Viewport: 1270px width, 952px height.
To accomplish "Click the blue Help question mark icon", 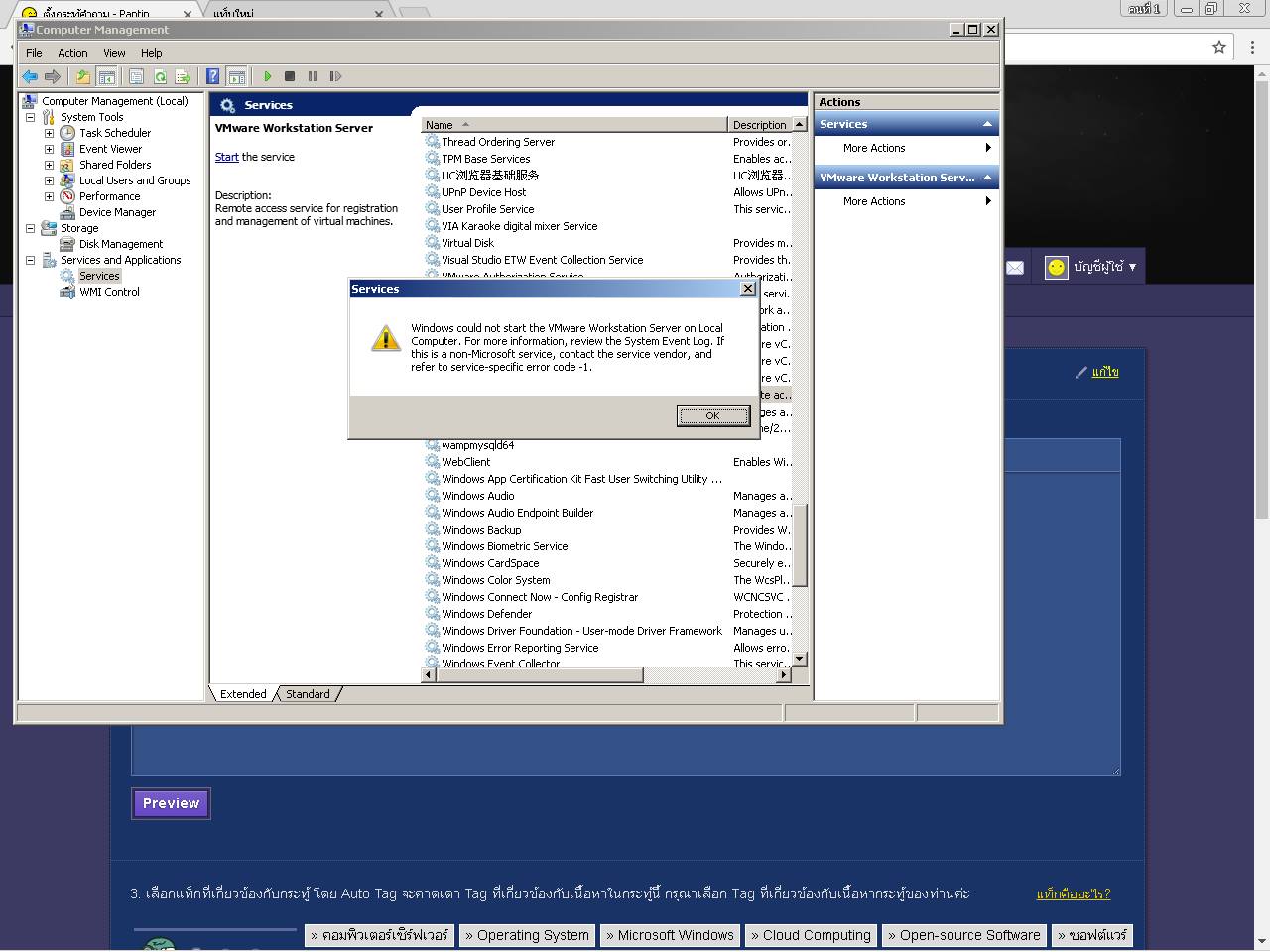I will click(212, 76).
